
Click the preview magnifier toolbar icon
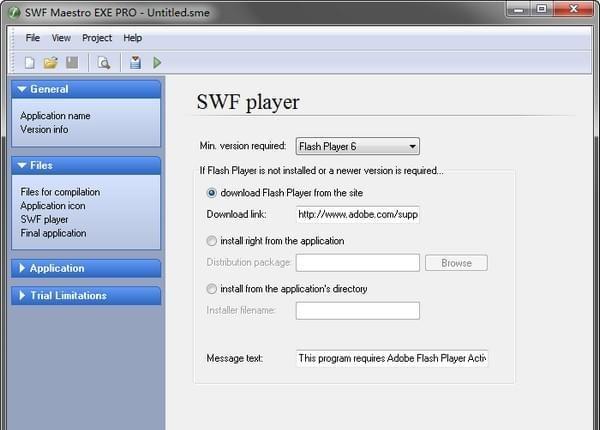click(104, 62)
